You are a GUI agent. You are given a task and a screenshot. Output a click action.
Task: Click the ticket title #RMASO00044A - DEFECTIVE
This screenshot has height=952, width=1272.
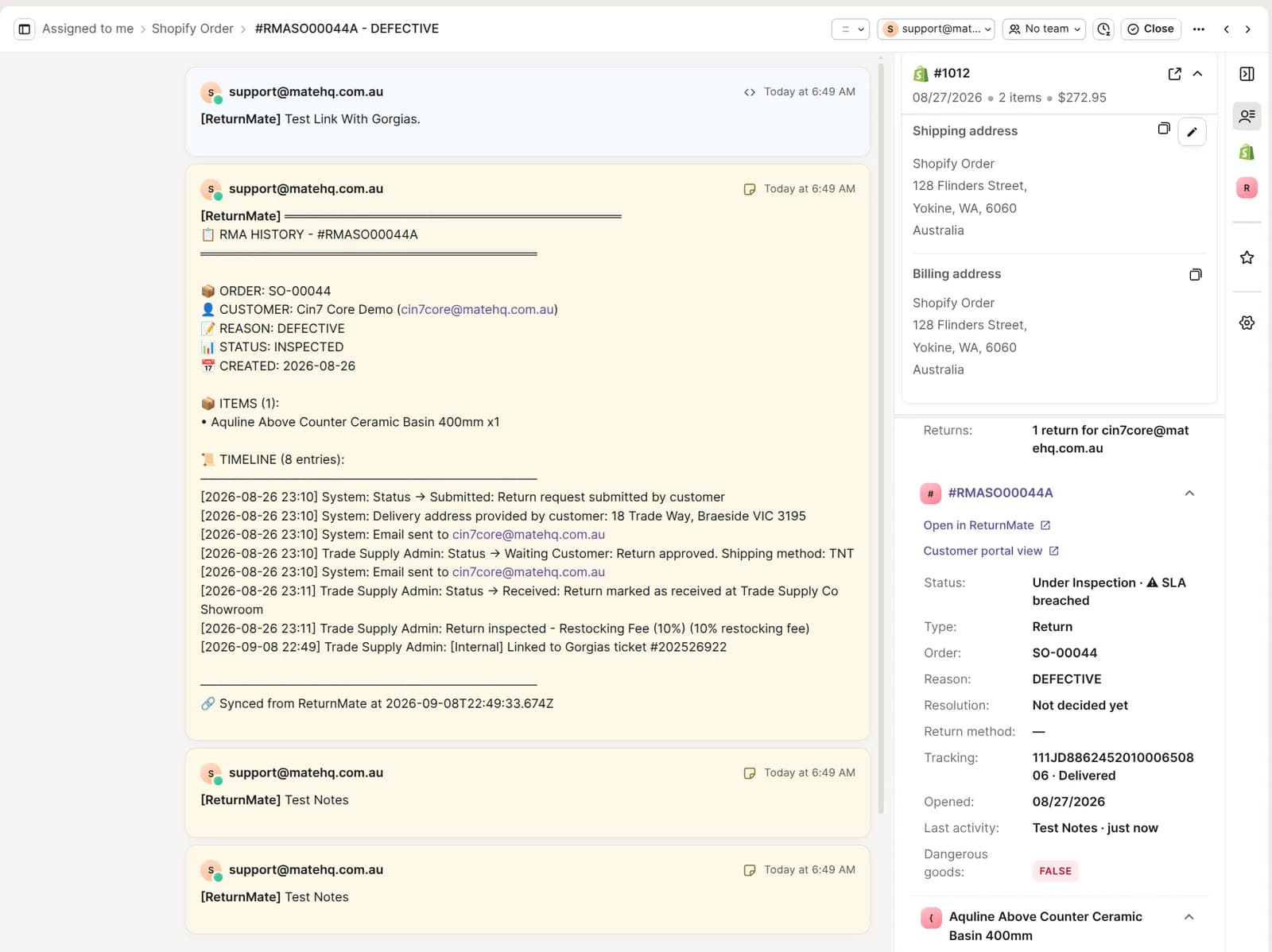[347, 29]
